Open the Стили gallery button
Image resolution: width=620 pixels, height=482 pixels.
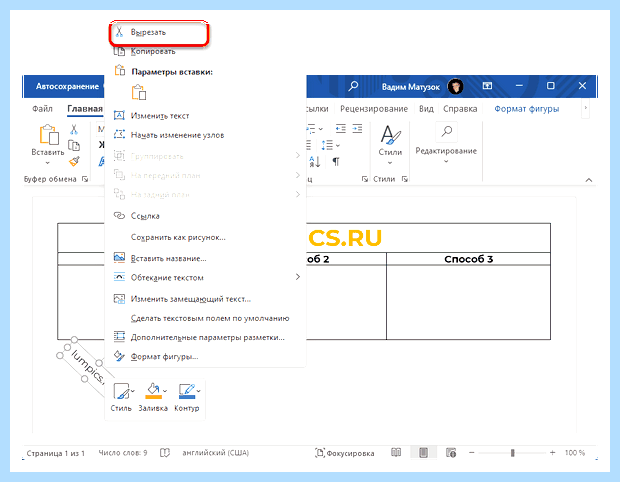pyautogui.click(x=390, y=144)
